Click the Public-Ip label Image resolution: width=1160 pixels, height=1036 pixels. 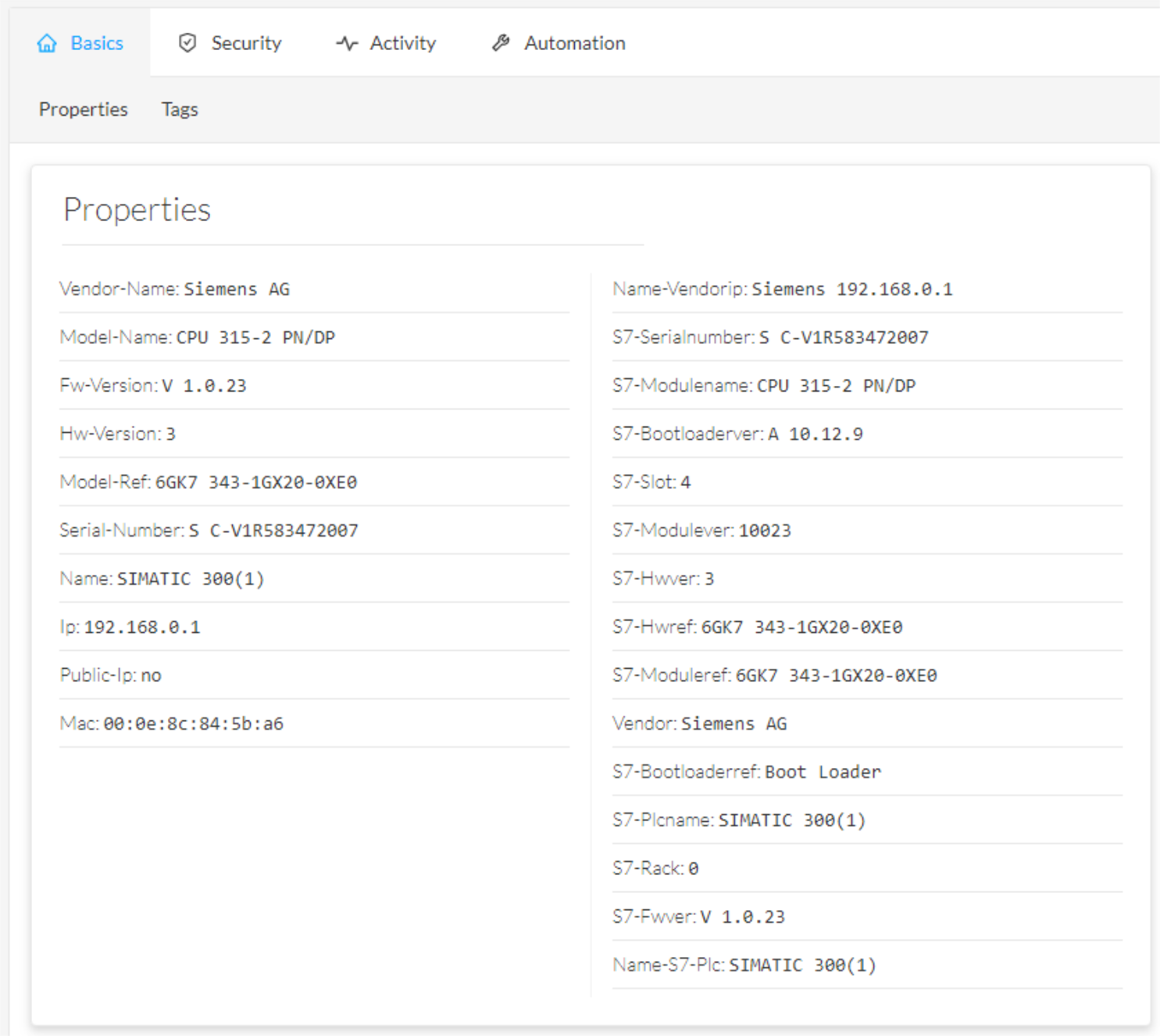pyautogui.click(x=98, y=676)
